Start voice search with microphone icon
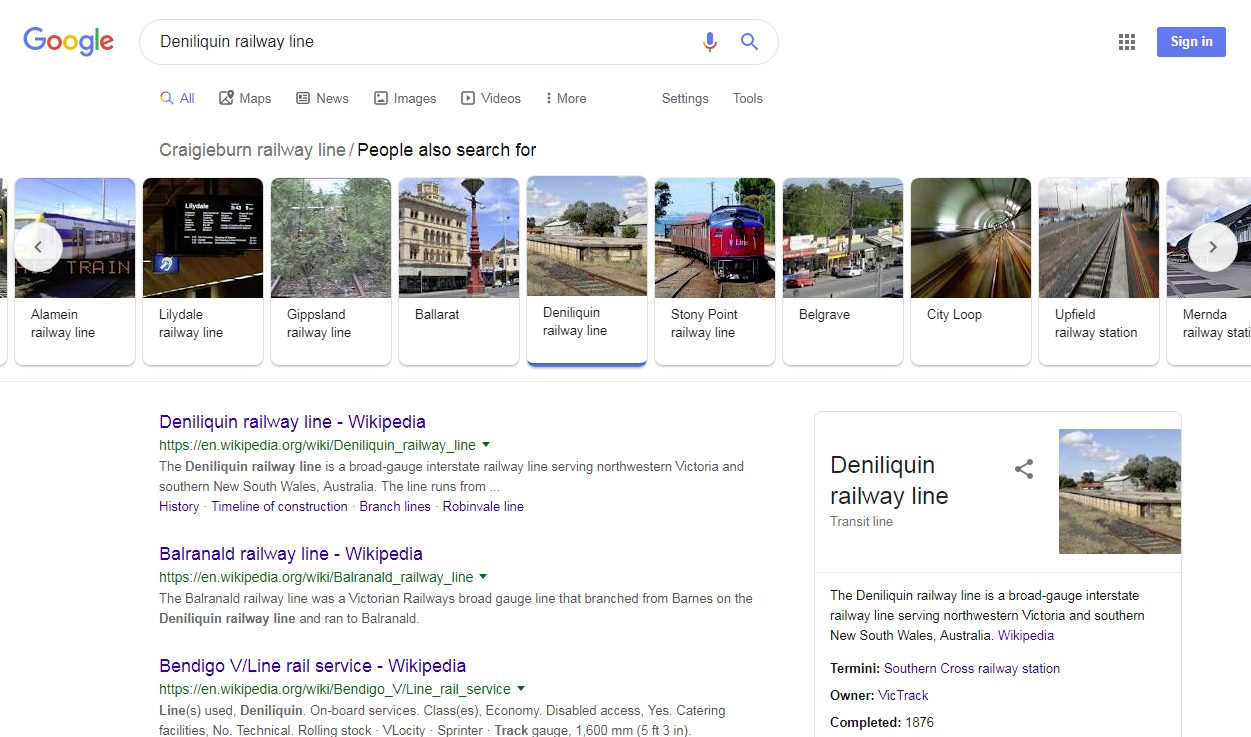Screen dimensions: 1251x737 tap(710, 42)
